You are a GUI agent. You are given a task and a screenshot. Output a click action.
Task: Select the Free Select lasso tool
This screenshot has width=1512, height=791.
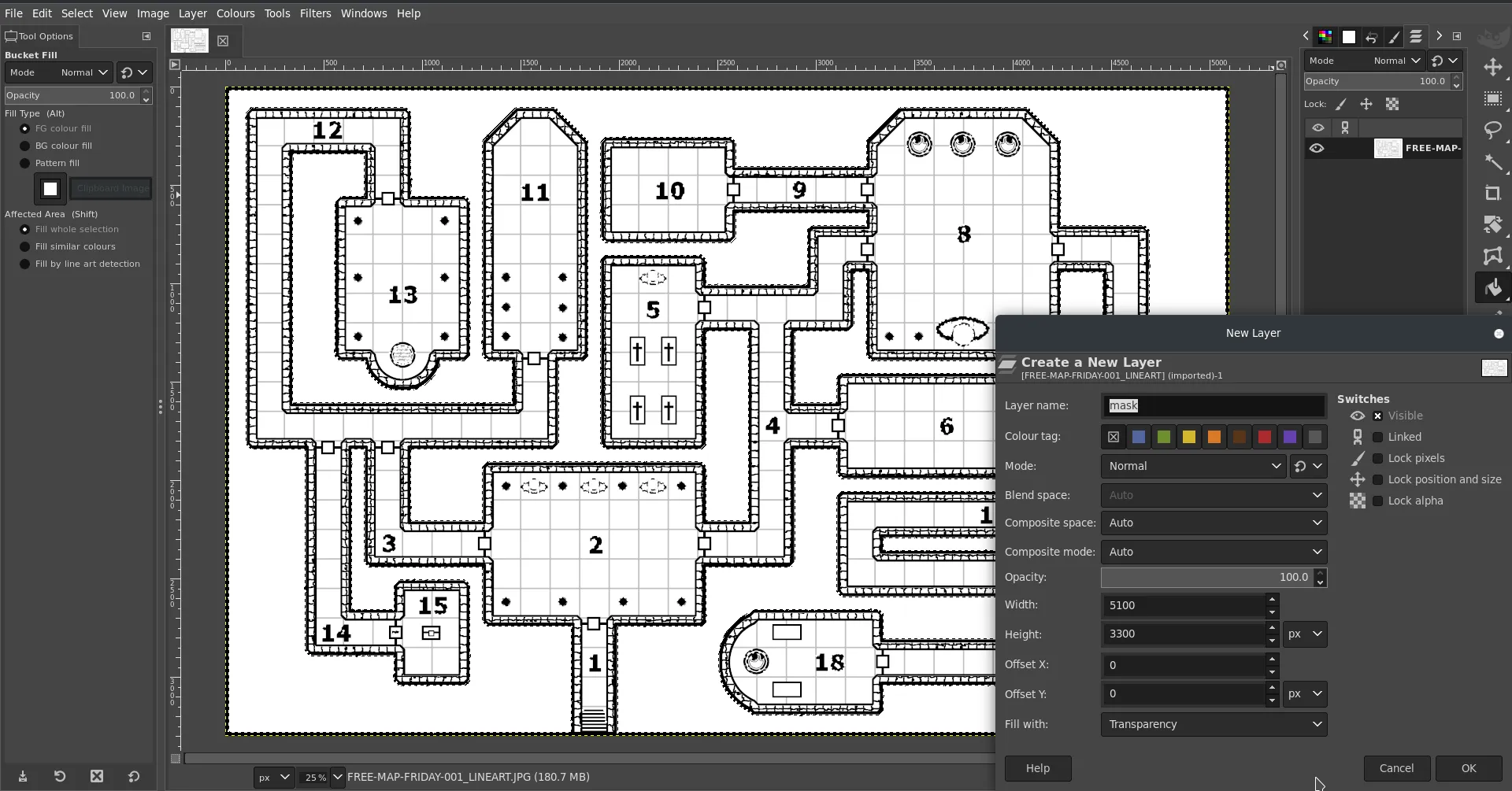[1492, 131]
